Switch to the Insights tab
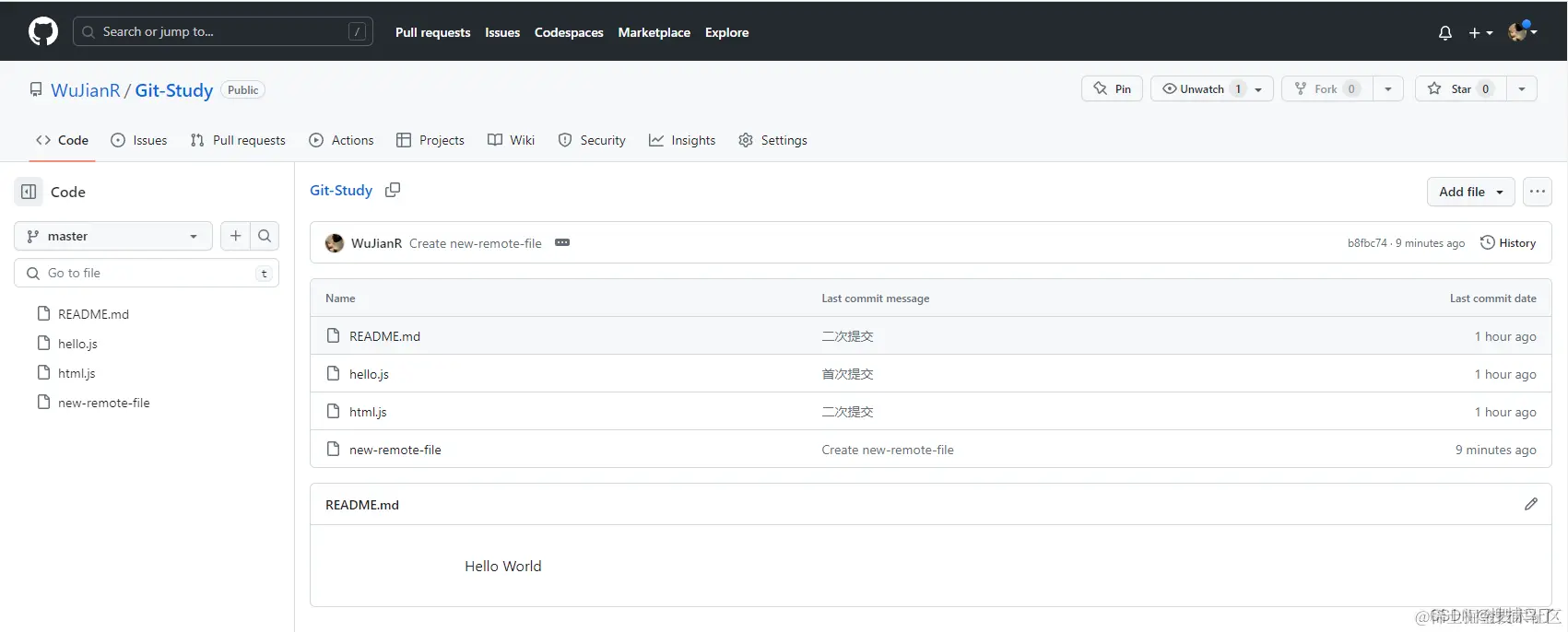 (x=682, y=140)
